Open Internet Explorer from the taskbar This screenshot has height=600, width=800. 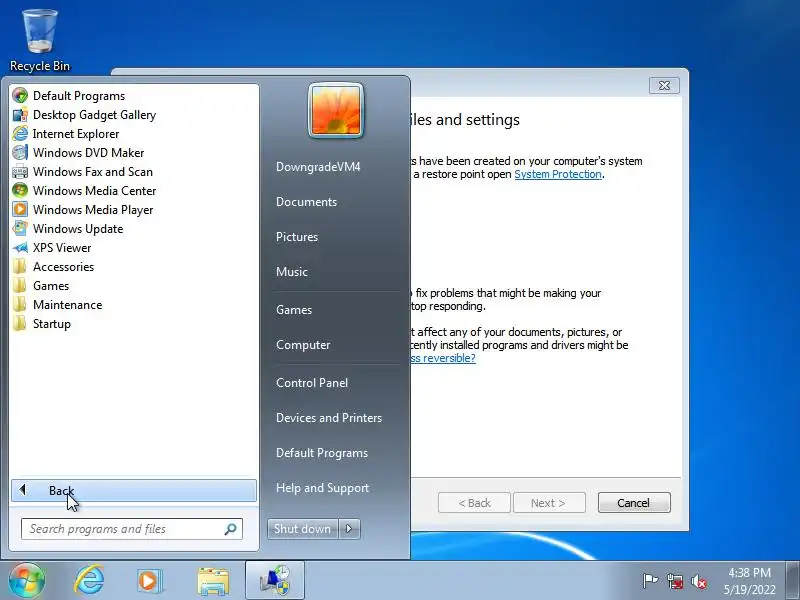(x=89, y=580)
